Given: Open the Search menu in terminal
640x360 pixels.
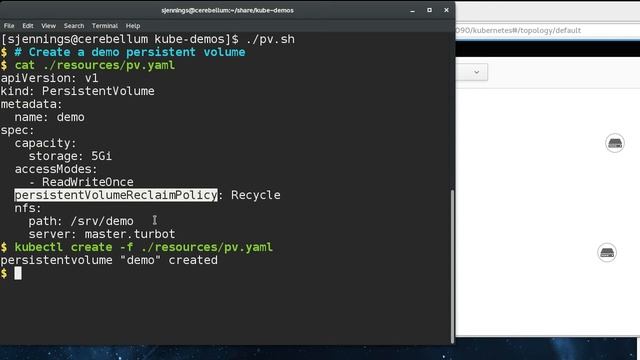Looking at the screenshot, I should [x=74, y=26].
